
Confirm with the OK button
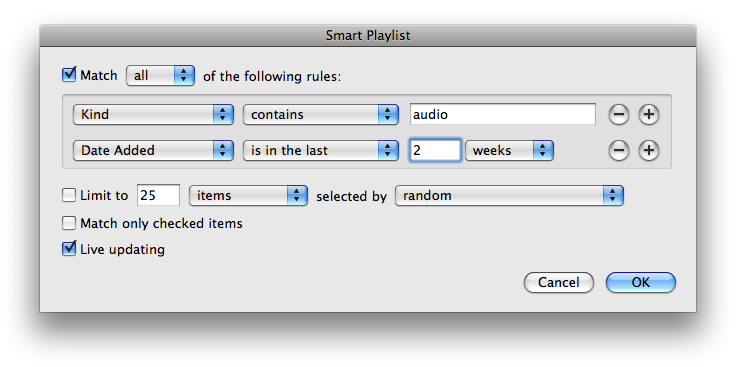[x=641, y=283]
